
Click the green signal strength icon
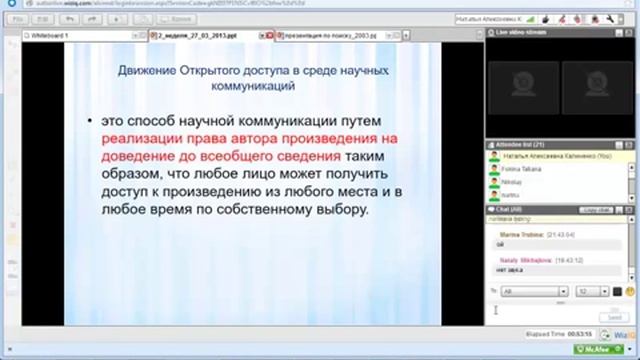531,19
